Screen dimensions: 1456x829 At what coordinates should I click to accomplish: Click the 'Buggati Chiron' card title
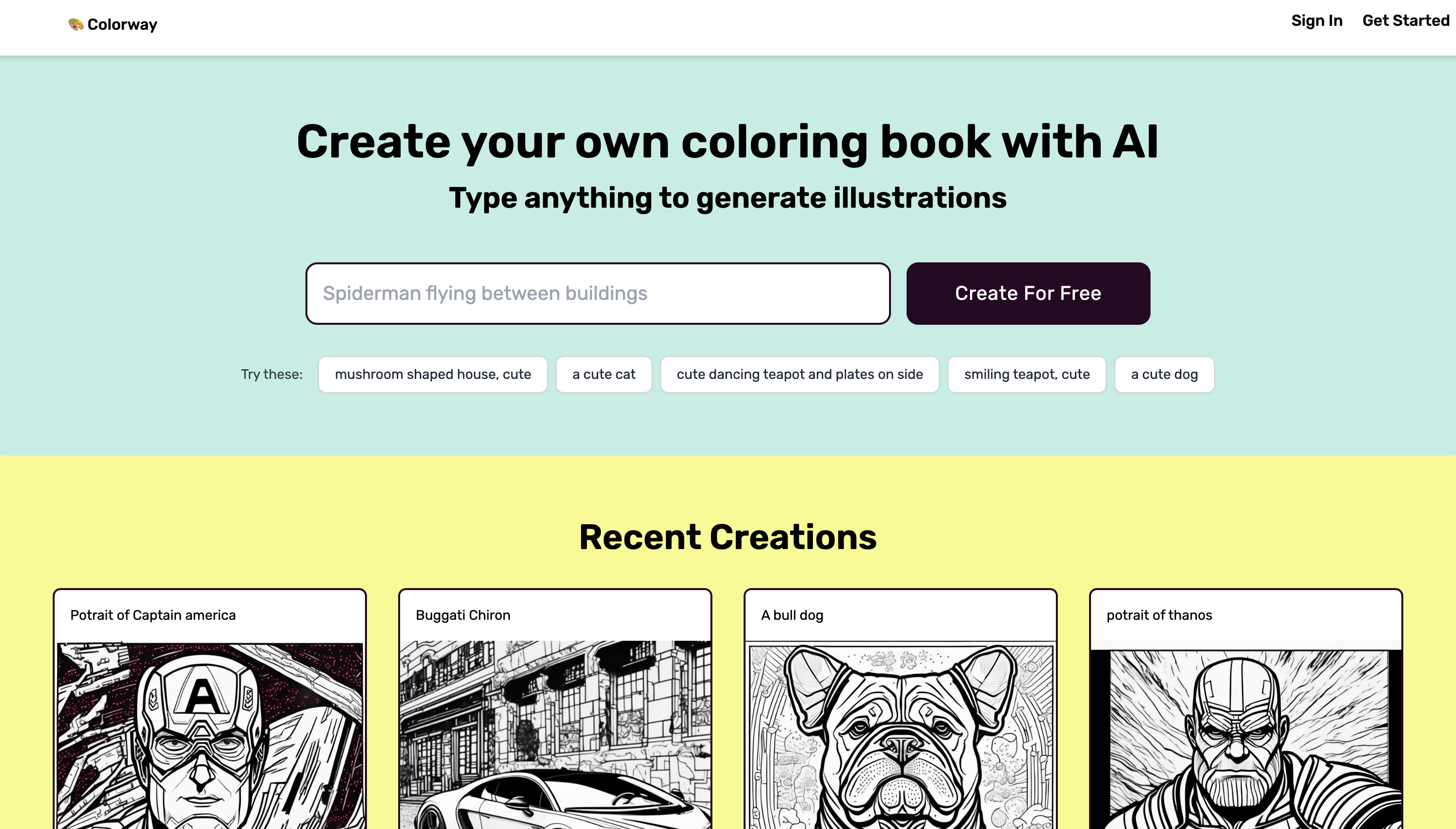click(x=463, y=615)
